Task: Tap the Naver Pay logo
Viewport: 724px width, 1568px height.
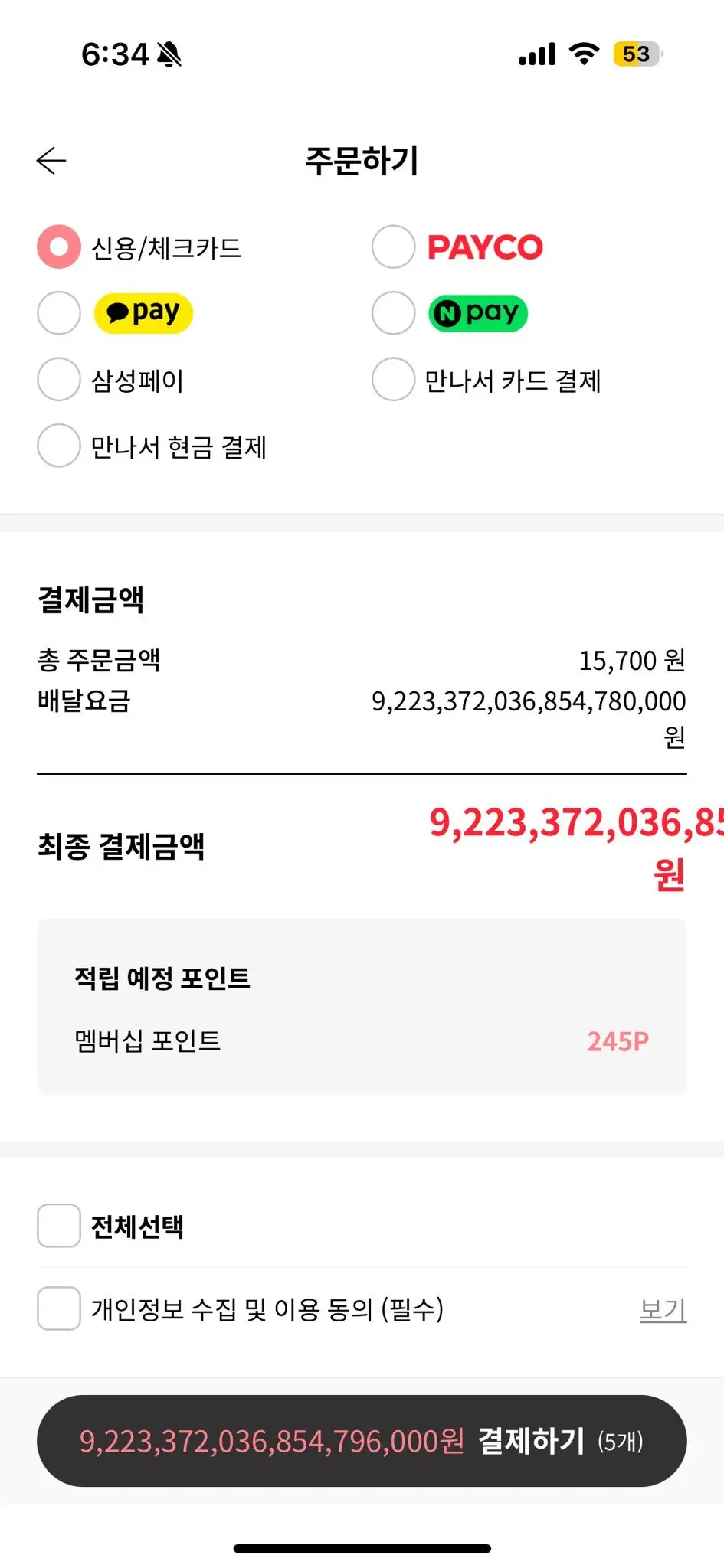Action: 478,313
